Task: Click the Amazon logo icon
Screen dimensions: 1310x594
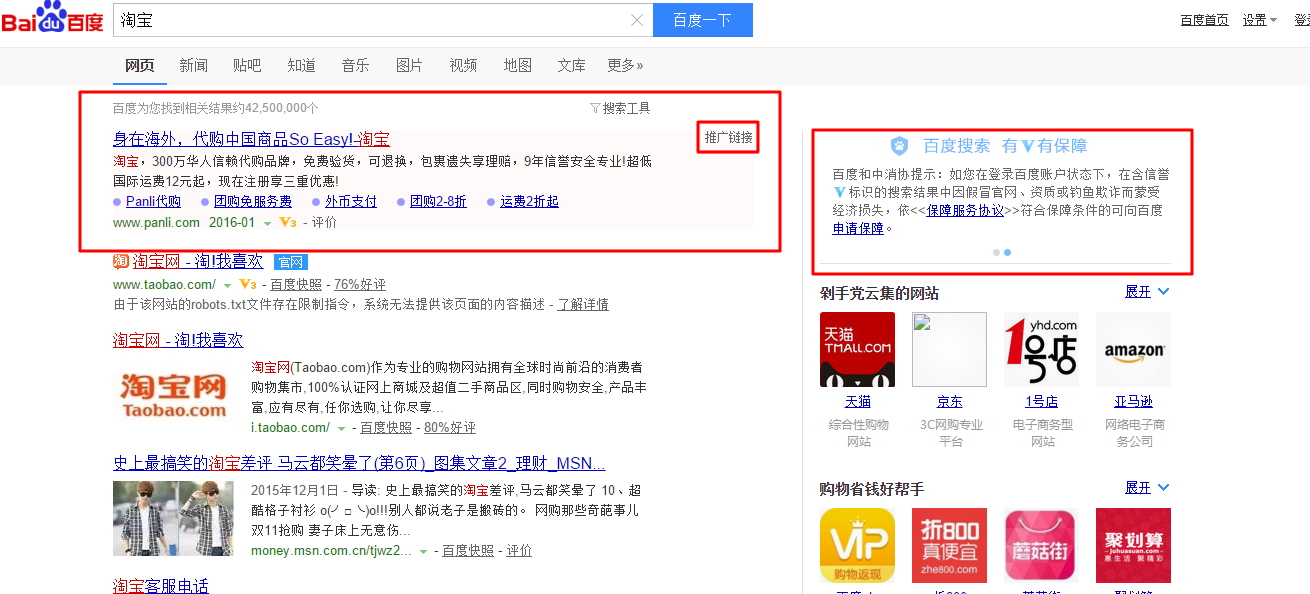Action: pos(1133,349)
